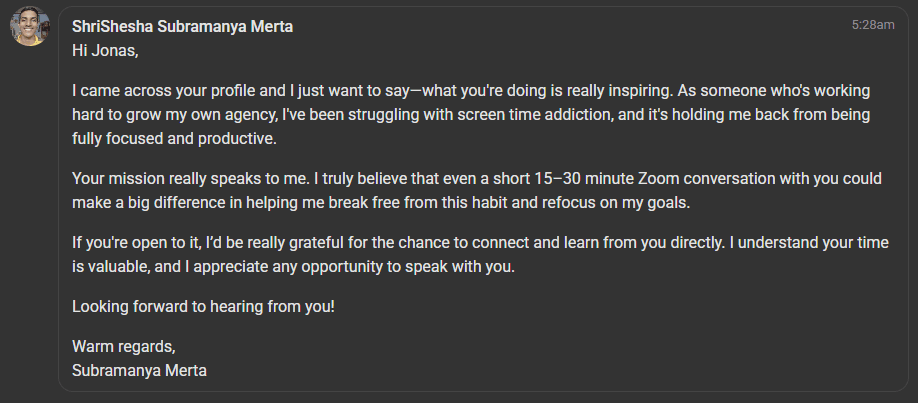Click "Looking forward to hearing from you!" line
This screenshot has width=918, height=403.
[203, 307]
